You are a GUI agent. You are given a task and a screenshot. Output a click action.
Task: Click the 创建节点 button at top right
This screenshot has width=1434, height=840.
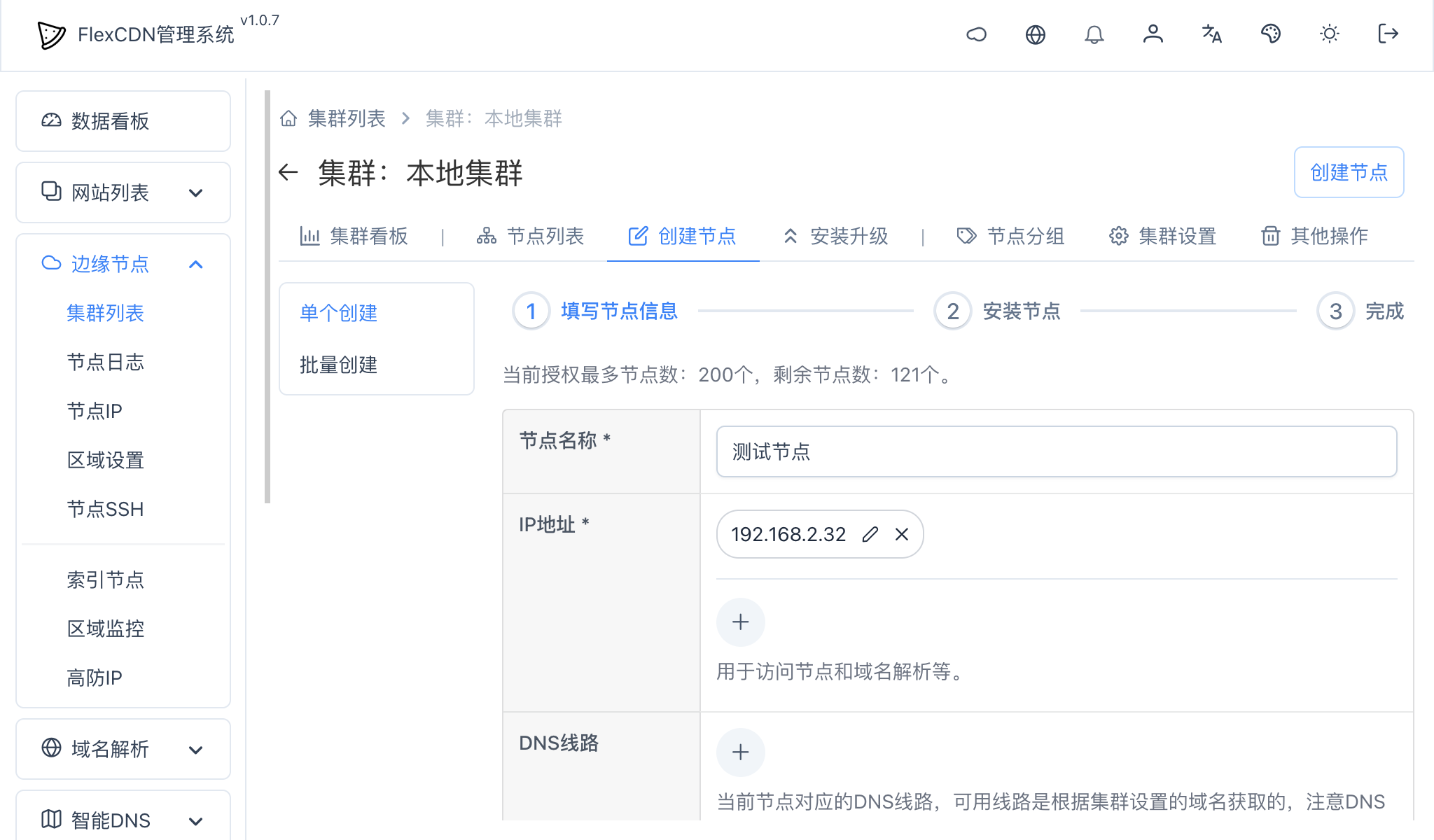pyautogui.click(x=1349, y=172)
